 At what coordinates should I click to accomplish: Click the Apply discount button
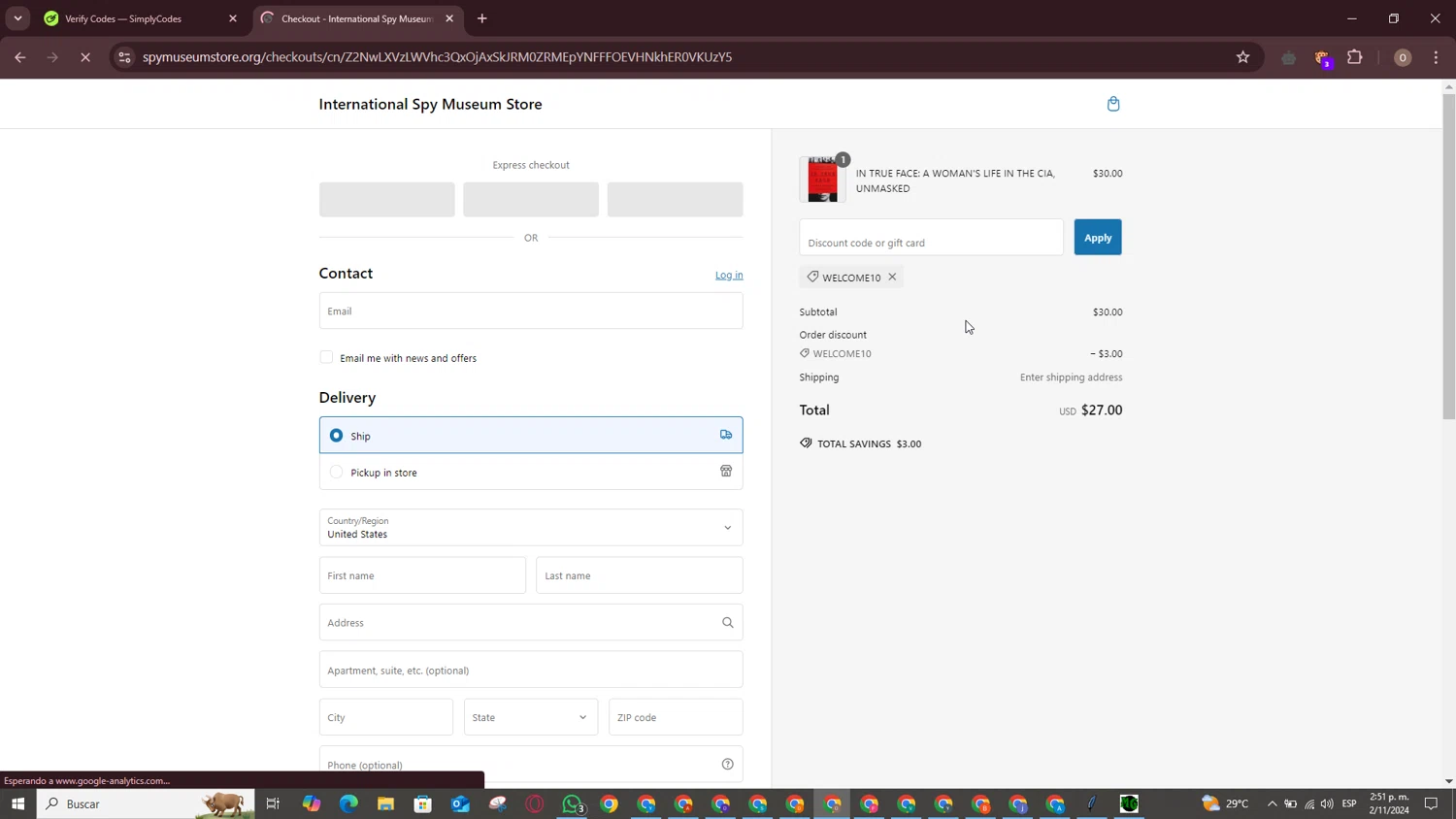click(1098, 237)
